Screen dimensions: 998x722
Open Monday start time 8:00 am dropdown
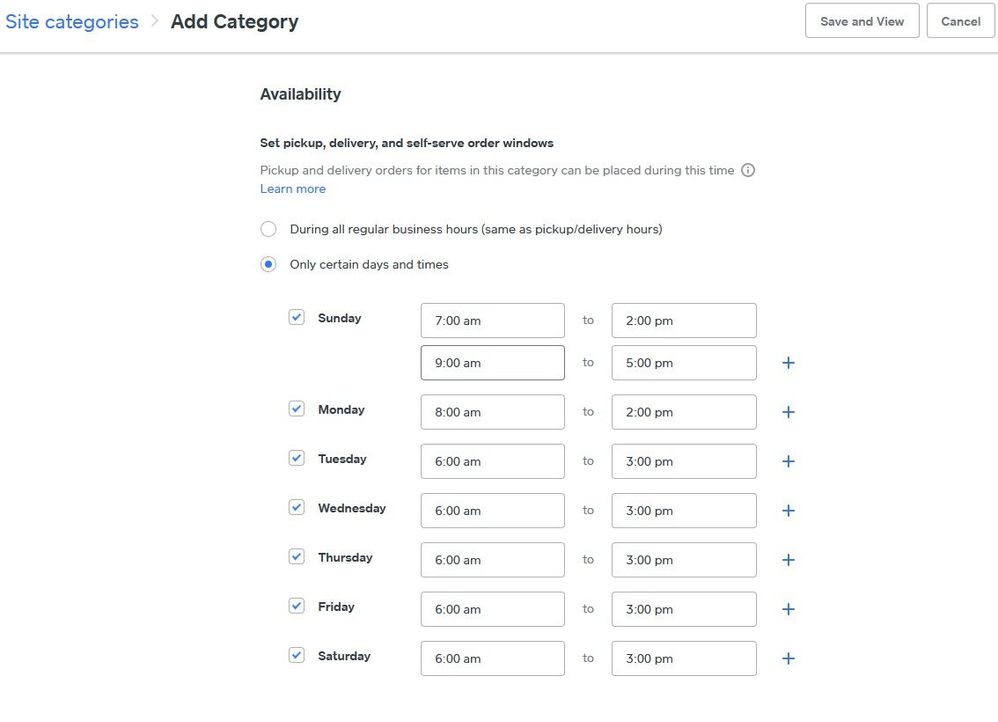[x=492, y=412]
